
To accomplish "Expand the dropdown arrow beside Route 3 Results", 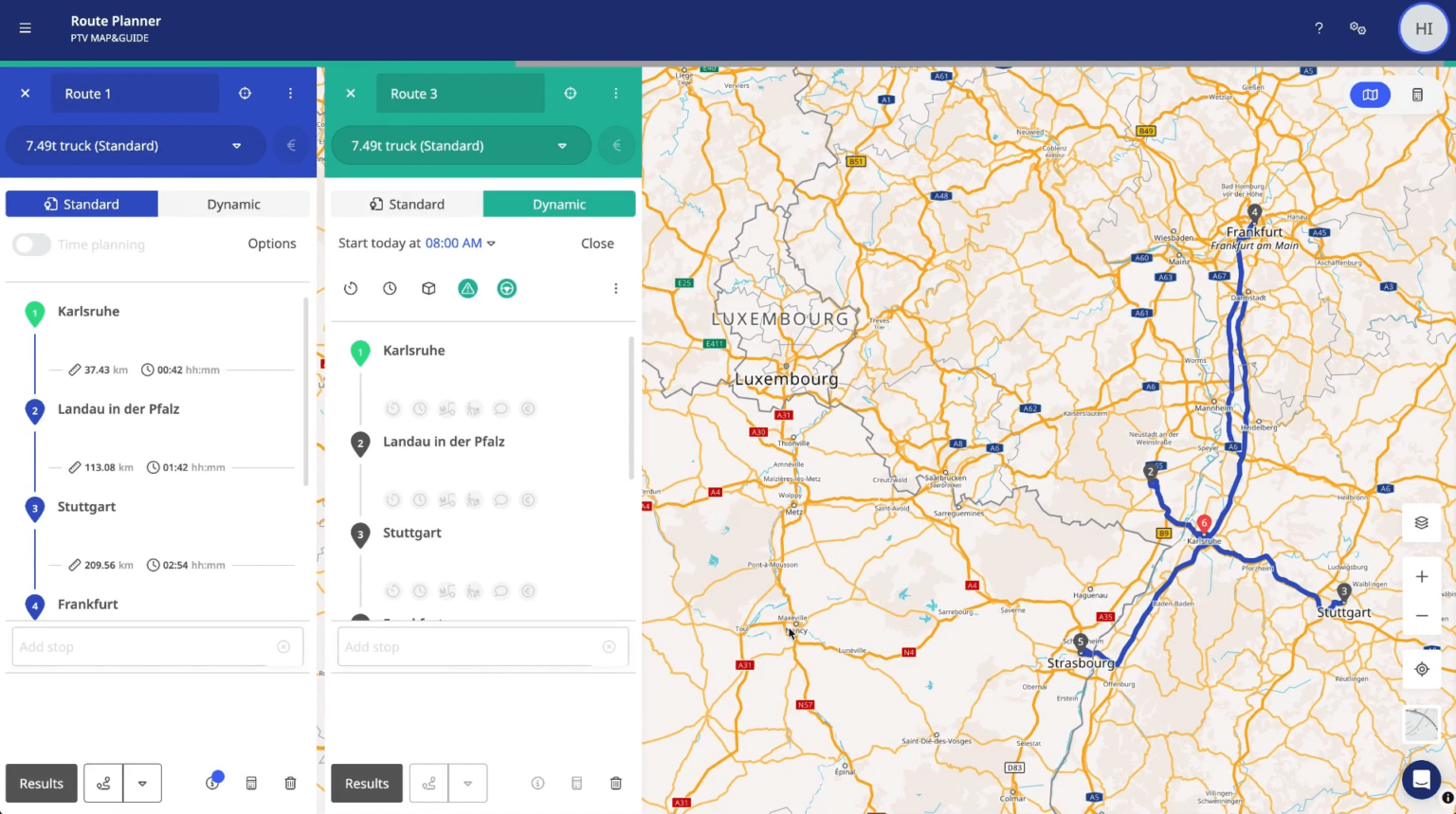I will [467, 783].
